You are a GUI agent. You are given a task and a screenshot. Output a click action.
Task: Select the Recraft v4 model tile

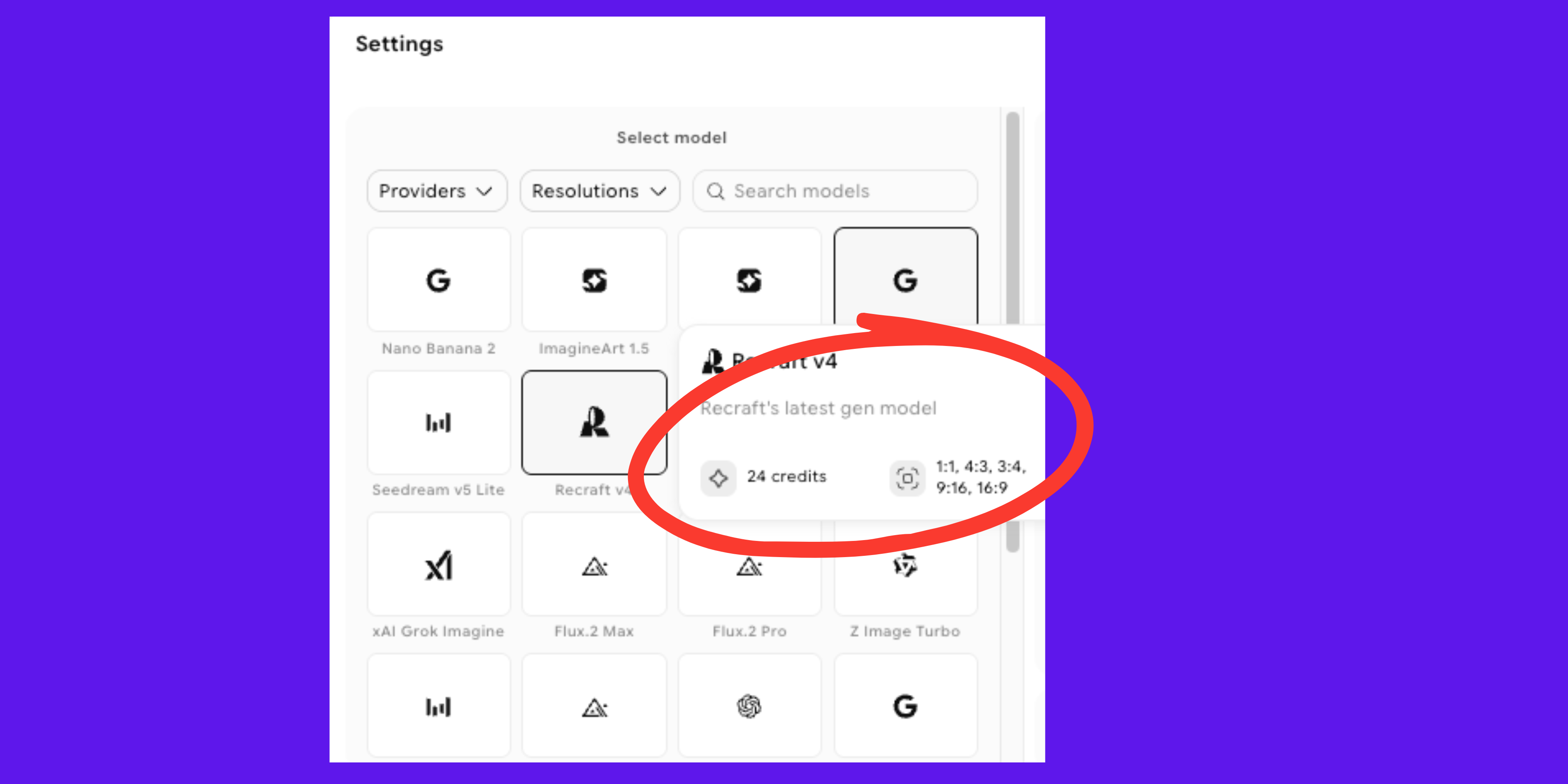(x=594, y=423)
